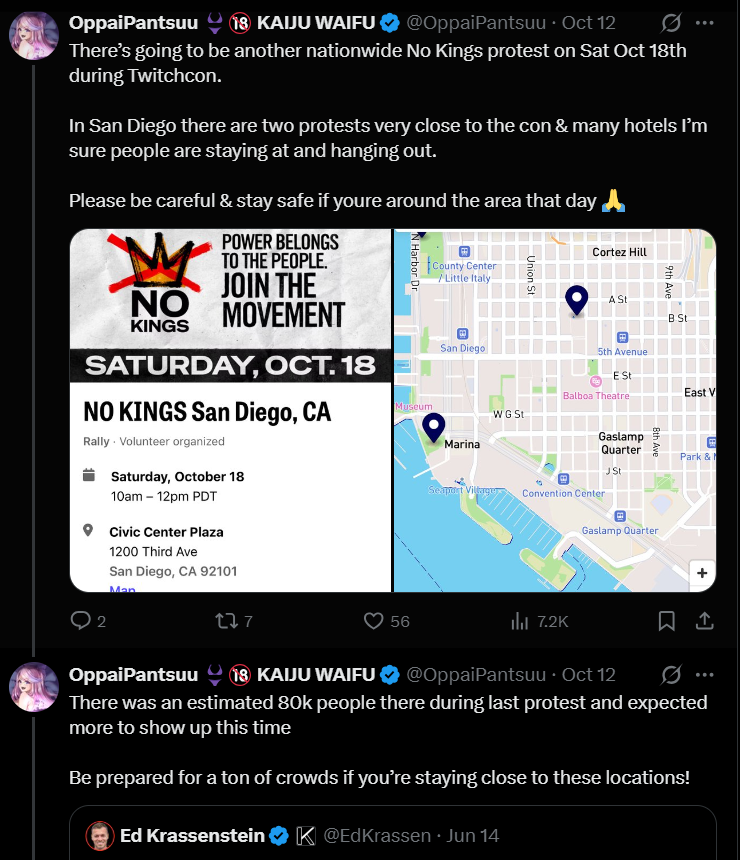Click the repost icon with 7 reposts
Screen dimensions: 740x860
pyautogui.click(x=227, y=621)
